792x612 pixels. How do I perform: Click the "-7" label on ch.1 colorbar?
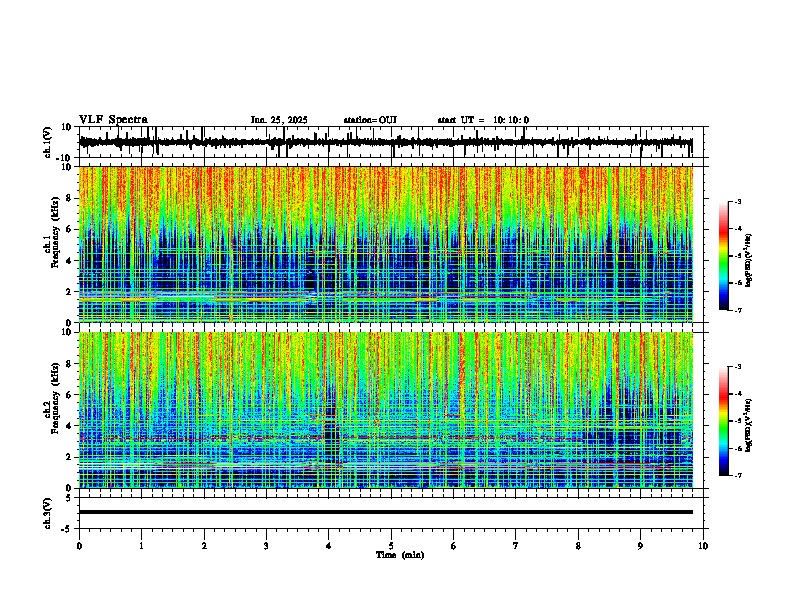click(x=737, y=310)
